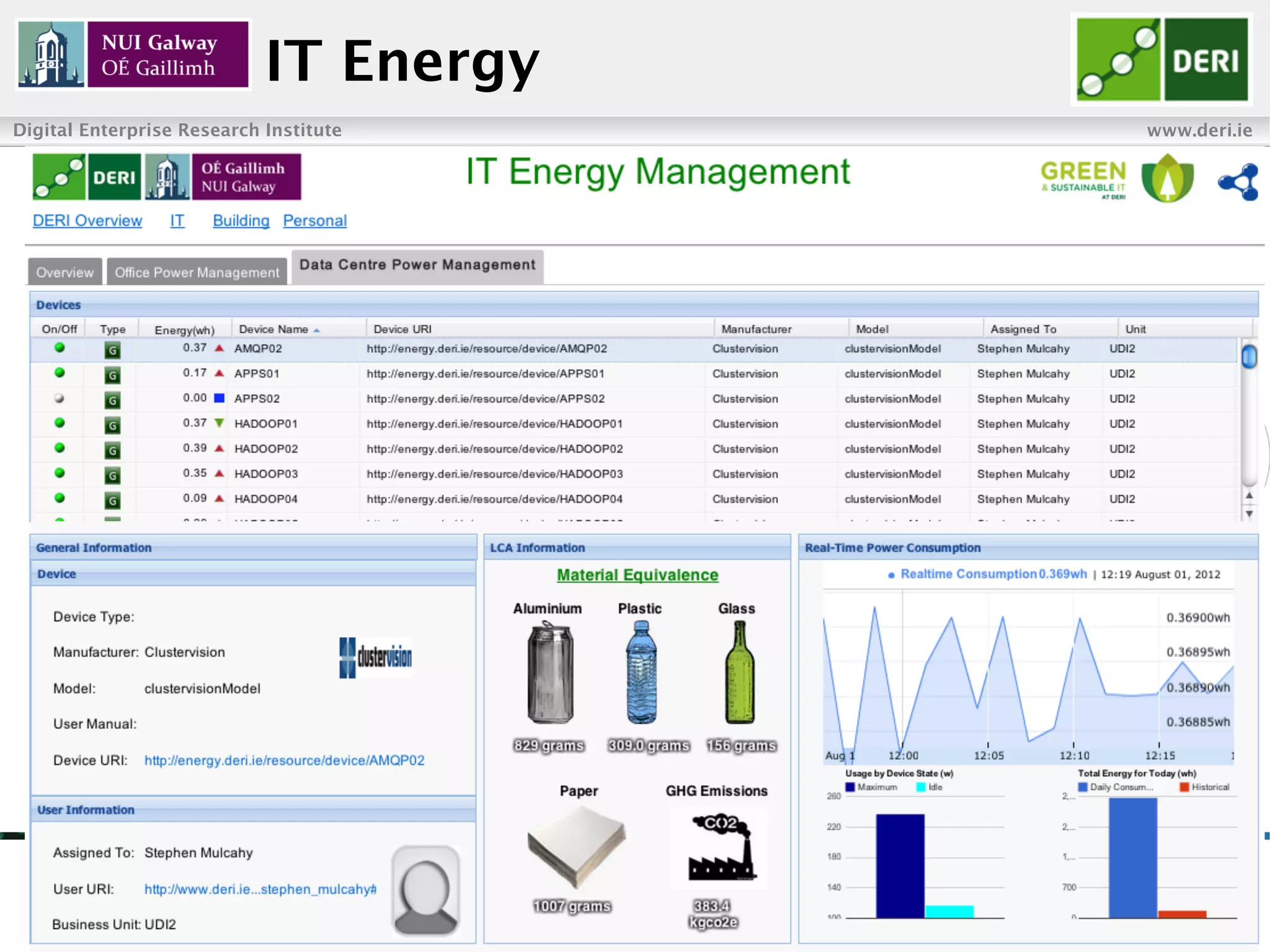Image resolution: width=1270 pixels, height=952 pixels.
Task: Open the DERI Overview navigation link
Action: 87,221
